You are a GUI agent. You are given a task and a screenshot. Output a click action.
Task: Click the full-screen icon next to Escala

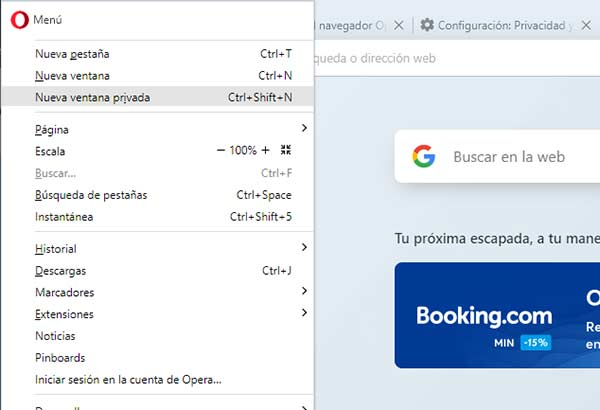286,150
